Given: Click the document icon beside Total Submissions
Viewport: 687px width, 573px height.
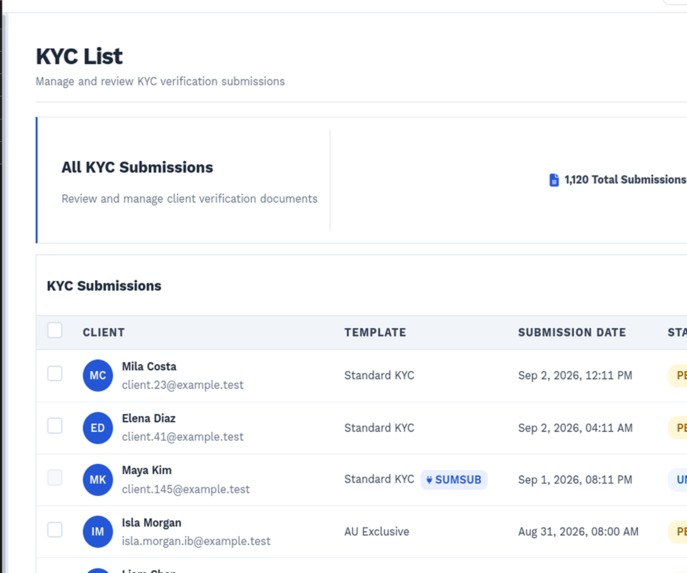Looking at the screenshot, I should [554, 180].
